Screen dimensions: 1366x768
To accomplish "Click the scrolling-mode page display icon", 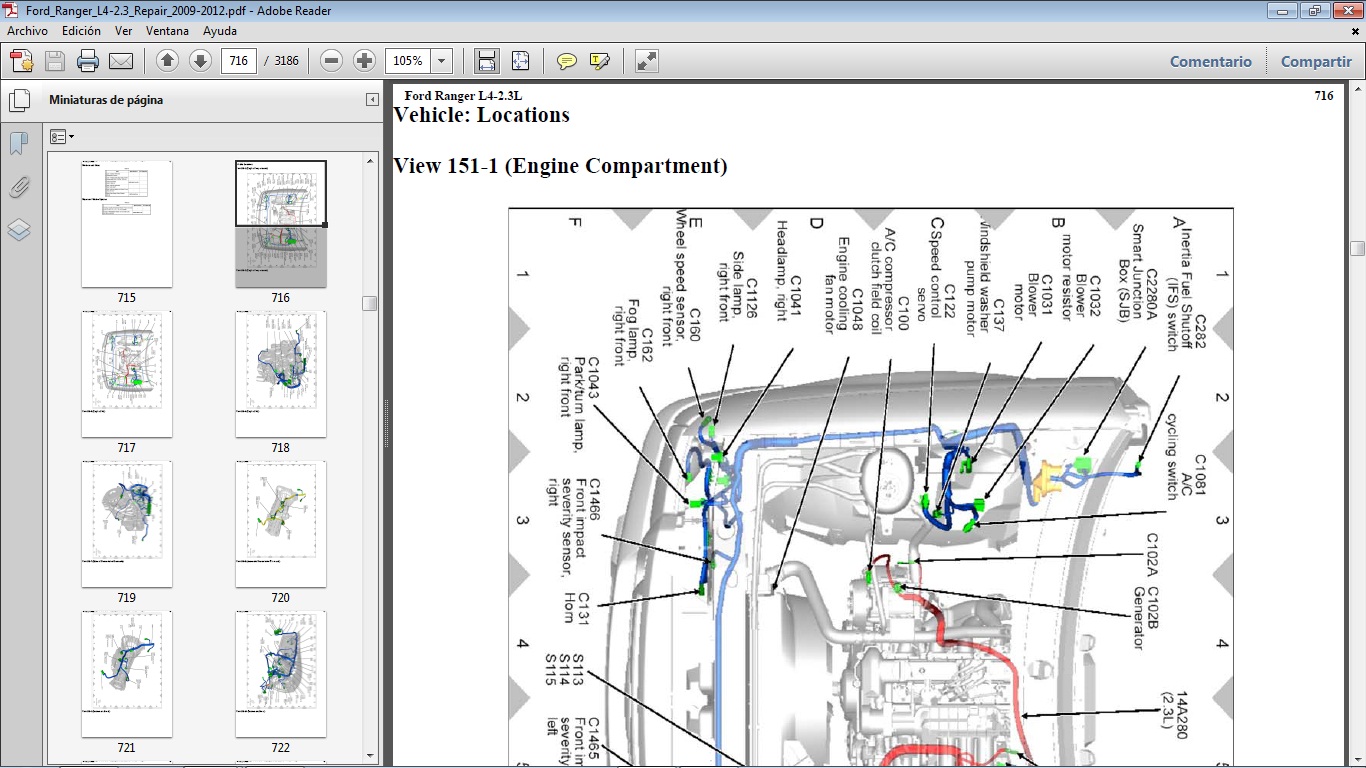I will 487,61.
